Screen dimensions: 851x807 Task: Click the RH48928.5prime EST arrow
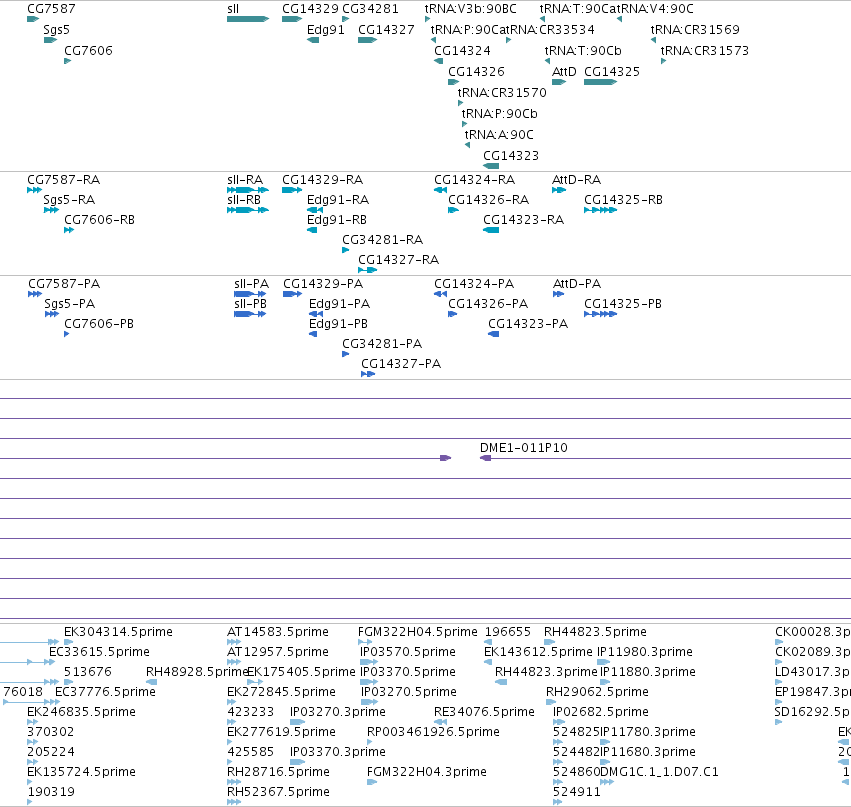tap(151, 682)
